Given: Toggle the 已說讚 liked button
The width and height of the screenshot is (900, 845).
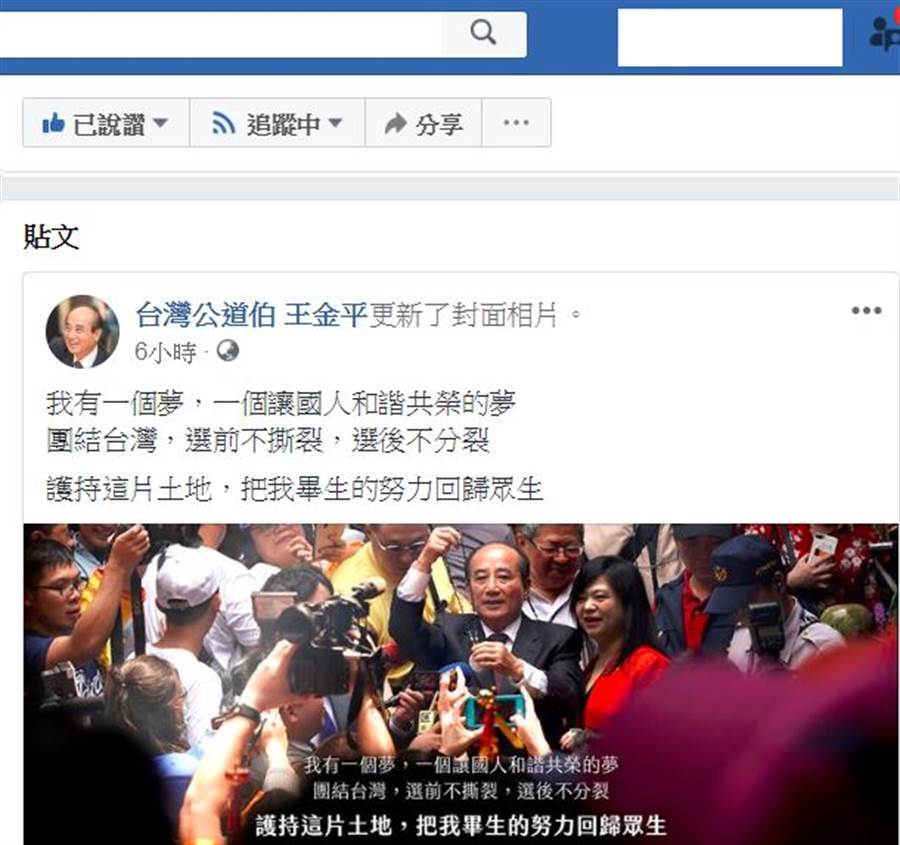Looking at the screenshot, I should [x=106, y=122].
